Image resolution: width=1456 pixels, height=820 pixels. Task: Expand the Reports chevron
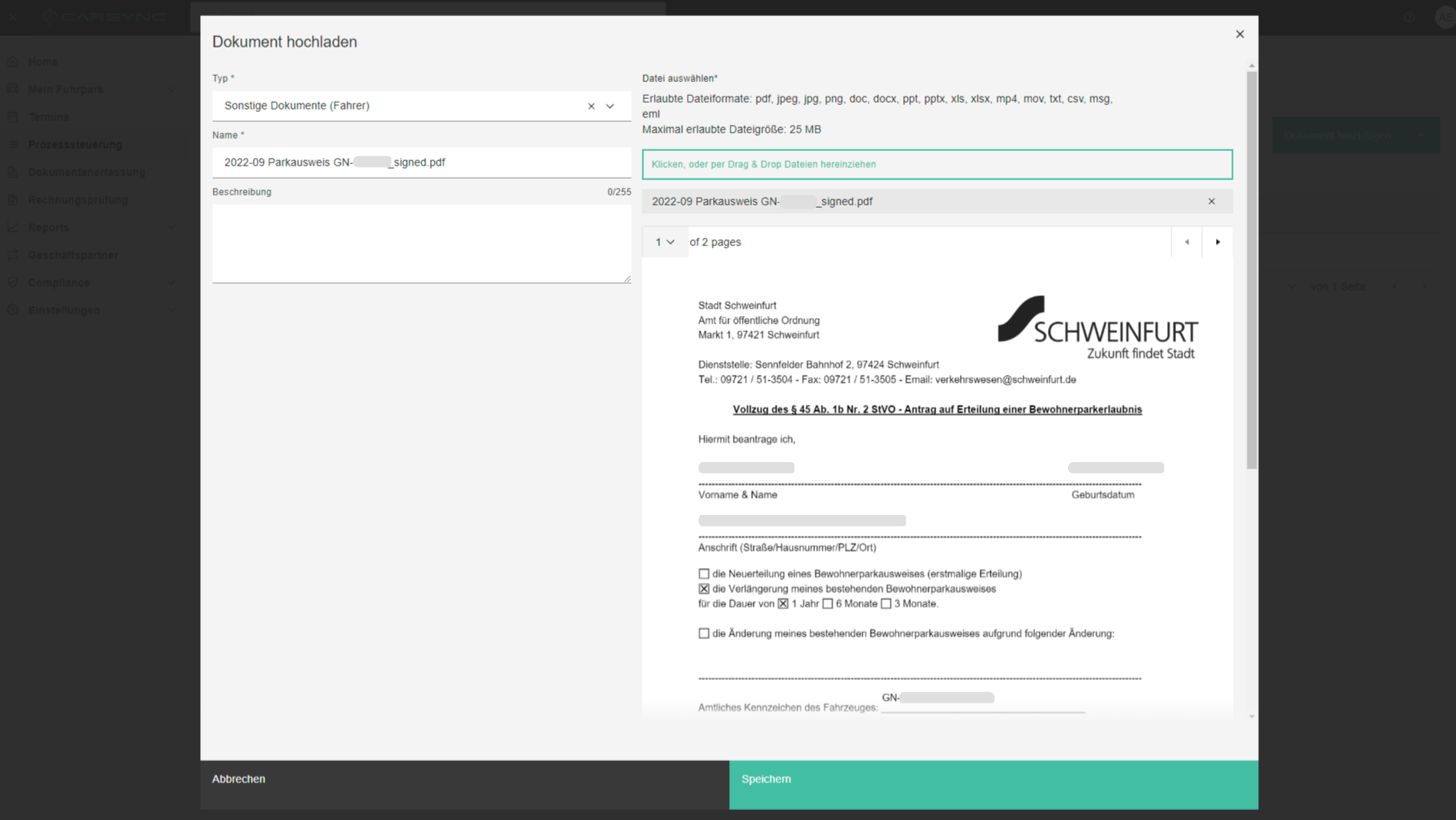point(171,227)
